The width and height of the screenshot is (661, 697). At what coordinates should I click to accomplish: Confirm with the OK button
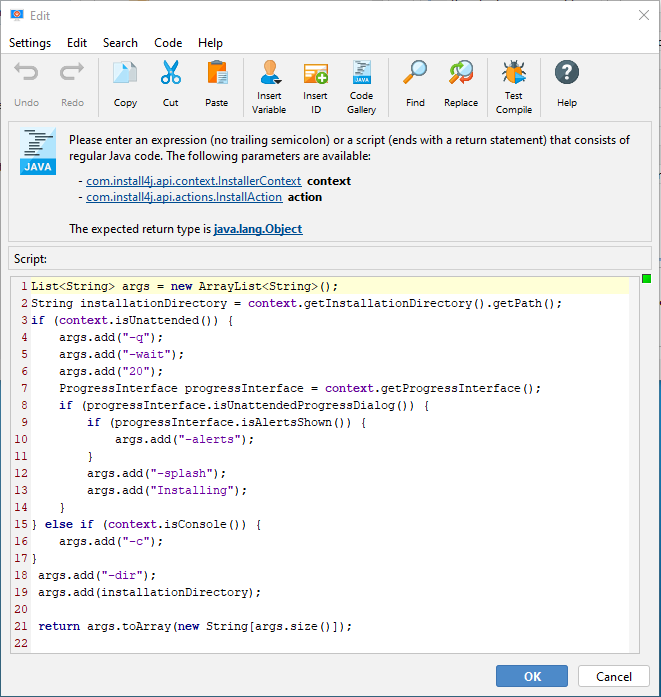coord(532,676)
